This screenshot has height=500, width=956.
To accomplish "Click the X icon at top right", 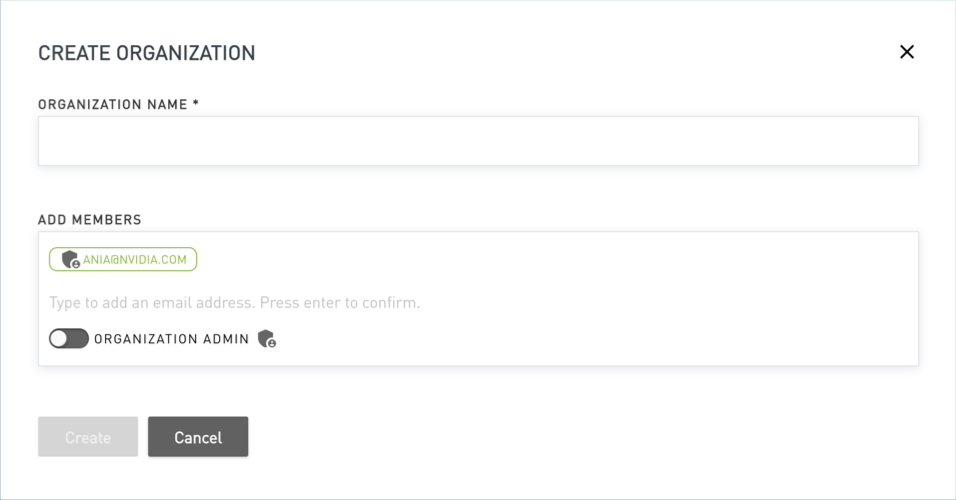I will 907,52.
